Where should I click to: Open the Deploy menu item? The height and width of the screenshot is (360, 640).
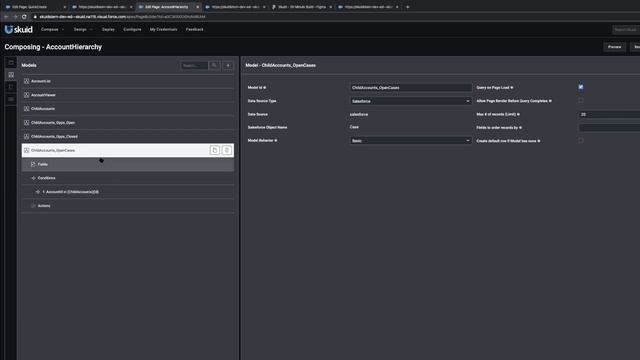click(108, 29)
